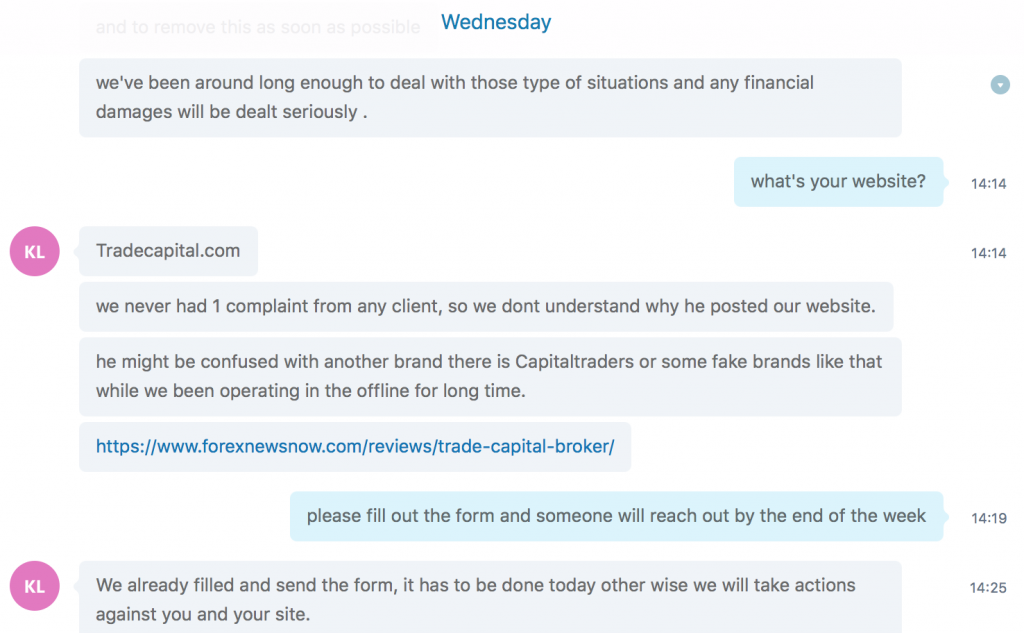Click the 14:19 timestamp
Viewport: 1024px width, 633px height.
(x=988, y=518)
